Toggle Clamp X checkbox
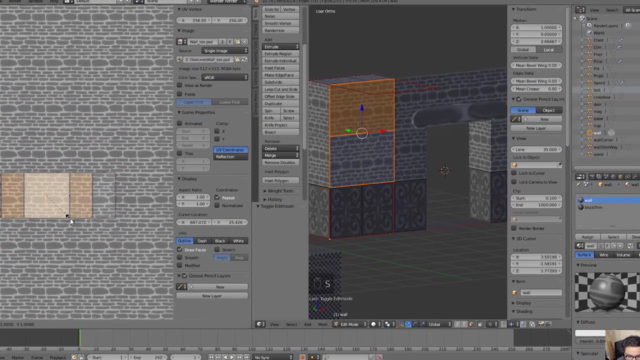Viewport: 640px width, 360px height. pos(217,131)
